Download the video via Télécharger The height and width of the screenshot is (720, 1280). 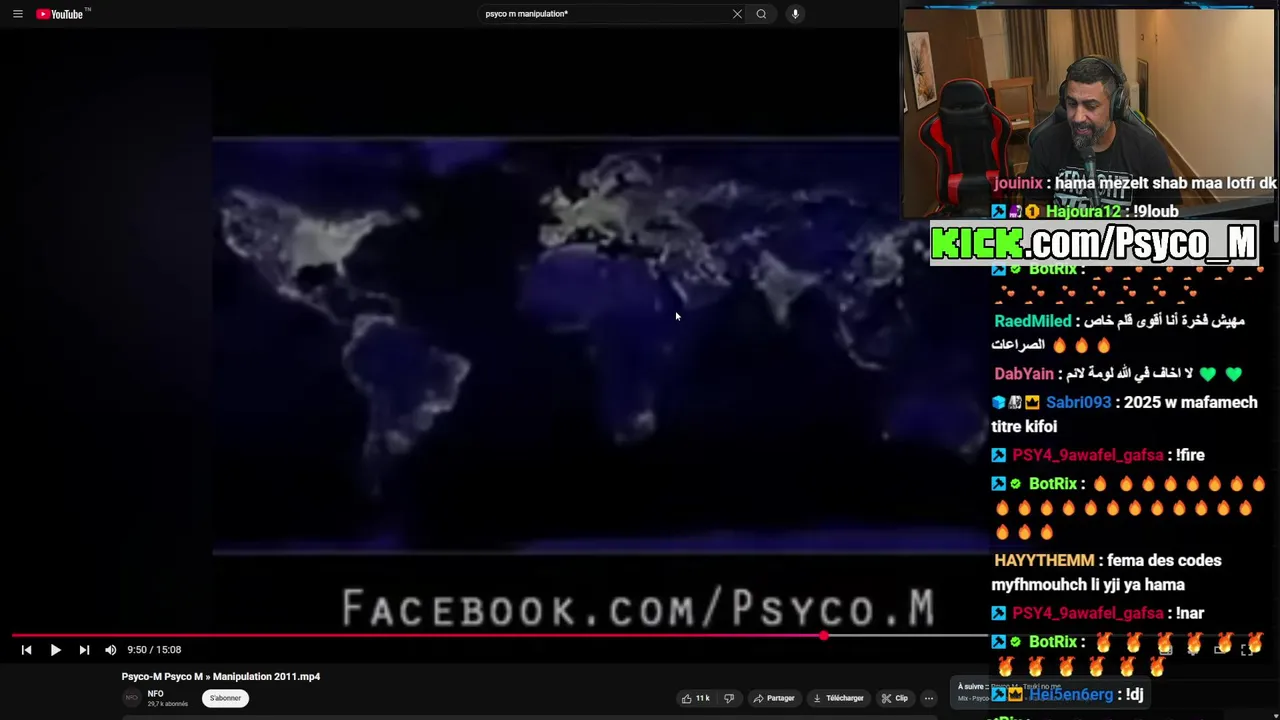pos(838,698)
